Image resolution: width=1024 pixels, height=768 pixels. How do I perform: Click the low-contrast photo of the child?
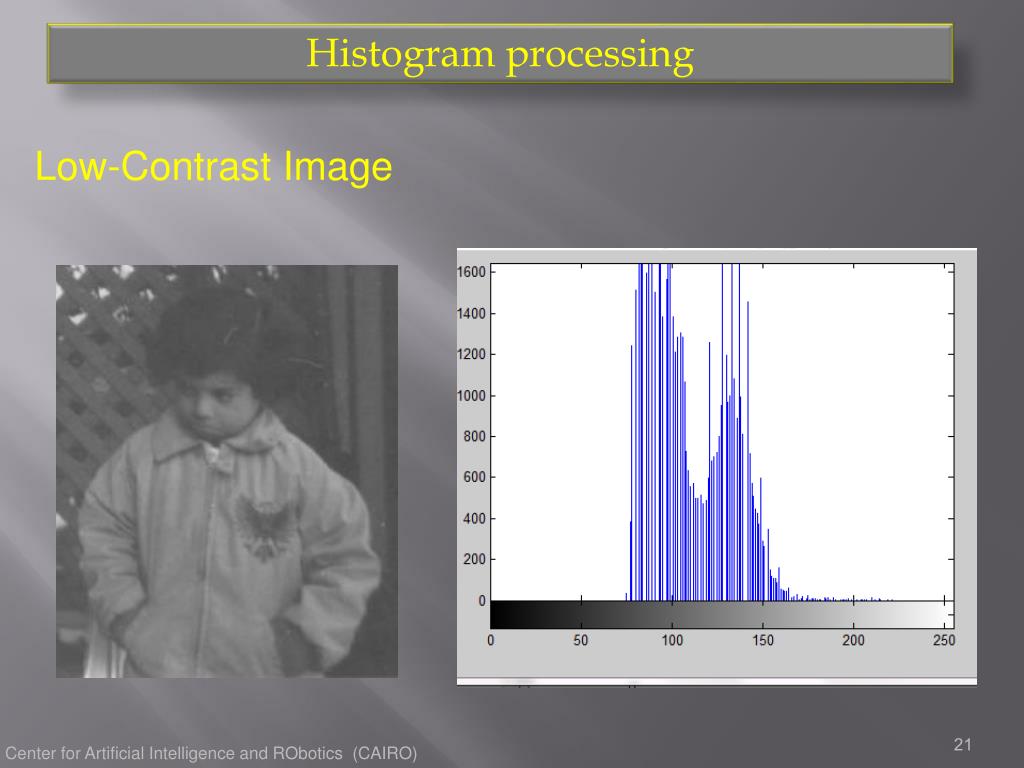(227, 471)
